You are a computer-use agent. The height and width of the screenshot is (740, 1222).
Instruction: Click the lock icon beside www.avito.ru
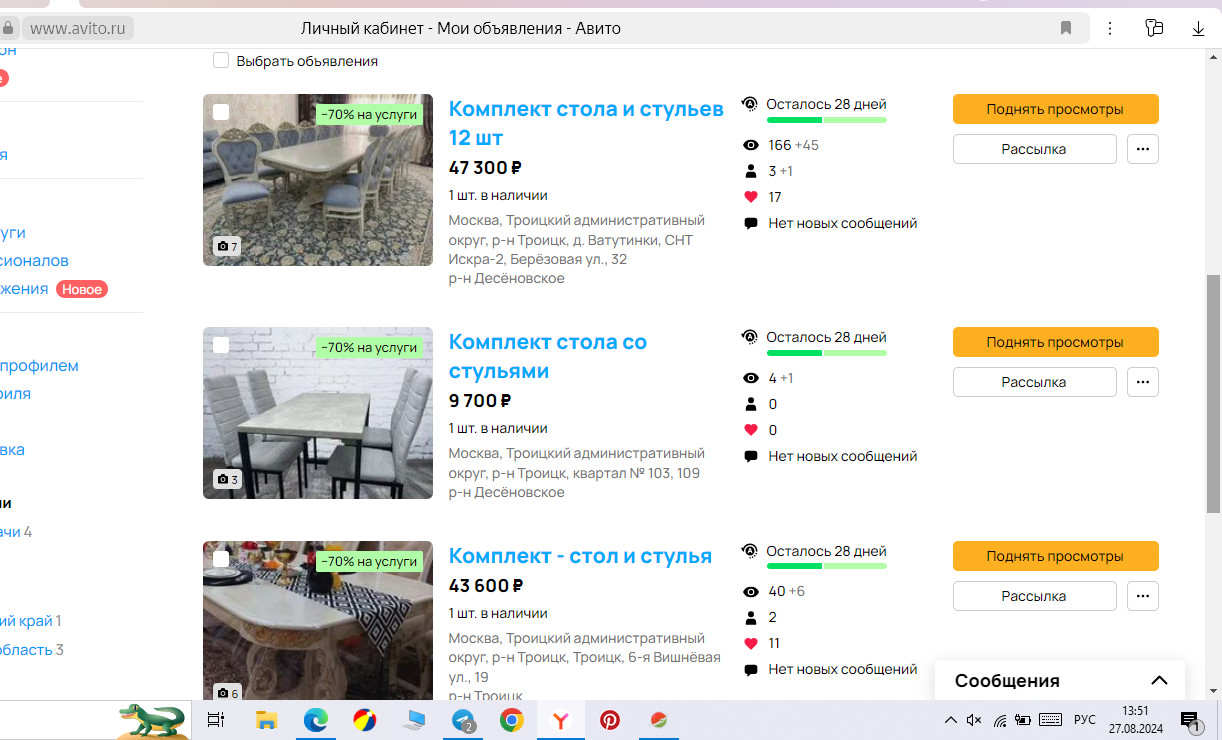click(x=9, y=28)
